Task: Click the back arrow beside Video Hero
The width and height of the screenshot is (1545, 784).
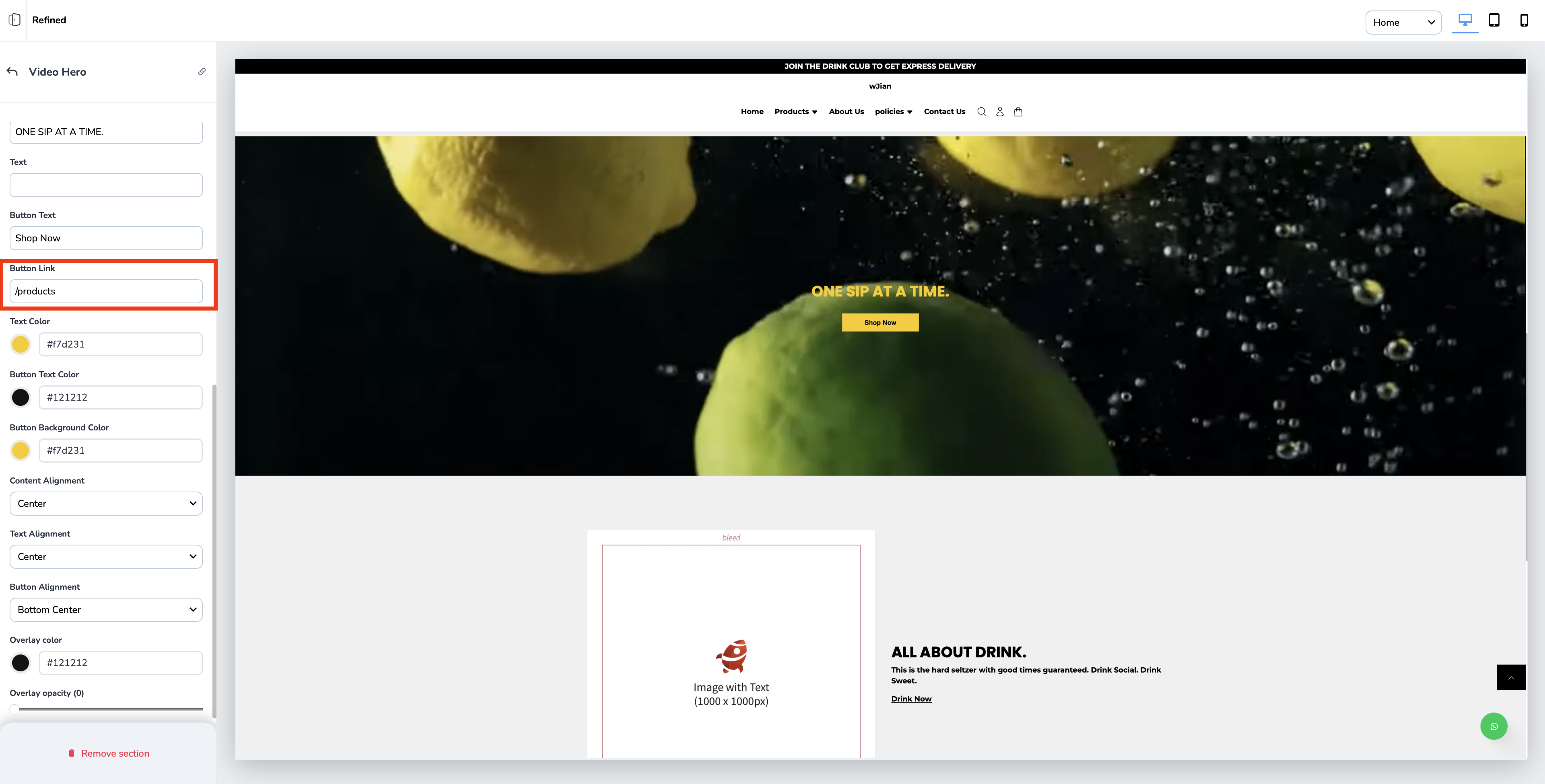Action: (x=12, y=72)
